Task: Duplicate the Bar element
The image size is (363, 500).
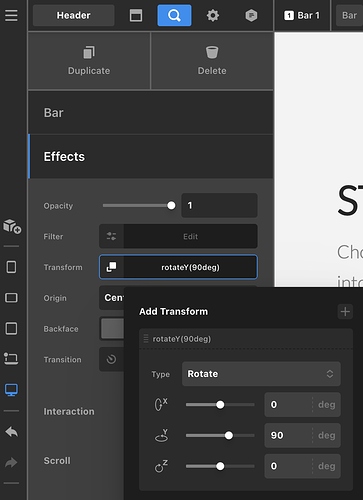Action: 89,61
